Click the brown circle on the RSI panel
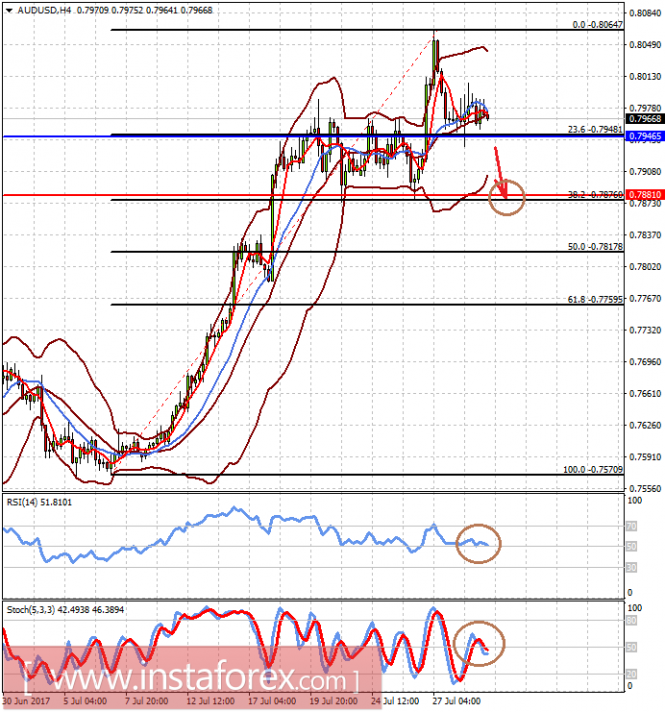Image resolution: width=665 pixels, height=712 pixels. tap(479, 543)
